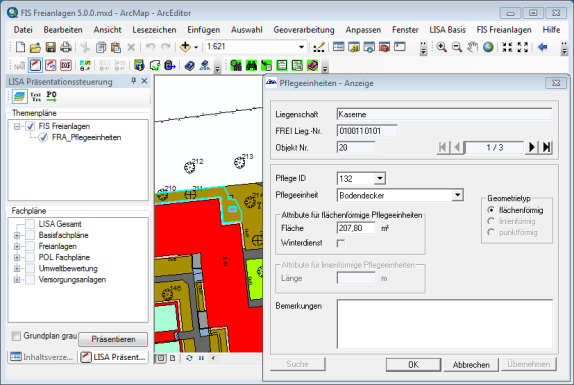Open the Pflege ID dropdown

[380, 179]
